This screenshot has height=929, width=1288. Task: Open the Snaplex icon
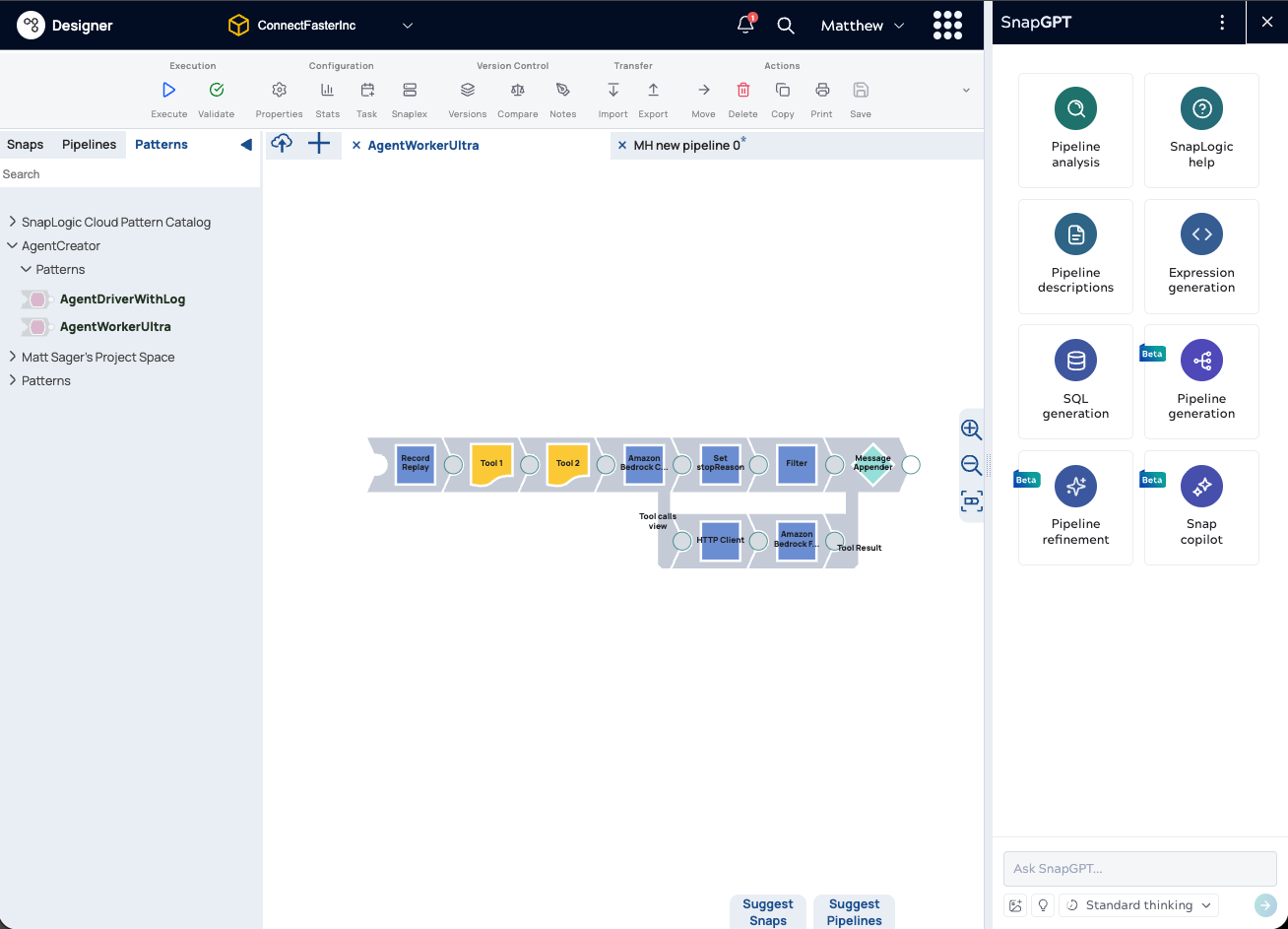[410, 90]
